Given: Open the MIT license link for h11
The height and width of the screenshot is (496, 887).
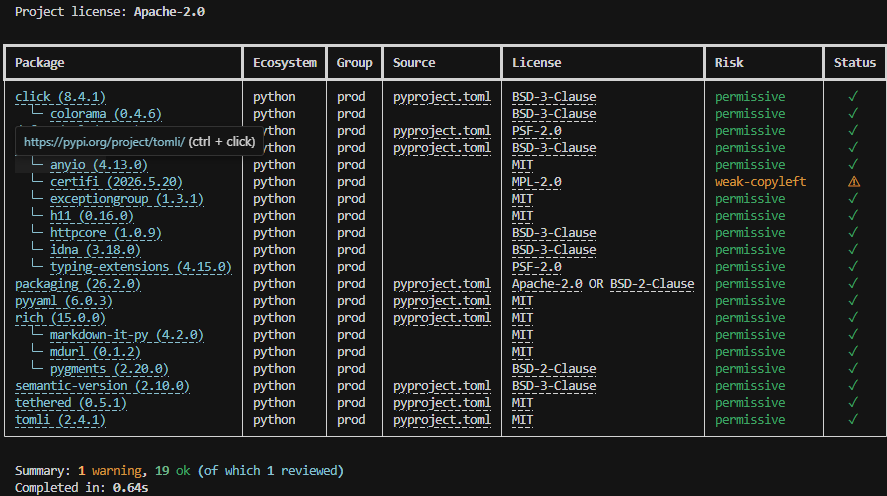Looking at the screenshot, I should [522, 215].
